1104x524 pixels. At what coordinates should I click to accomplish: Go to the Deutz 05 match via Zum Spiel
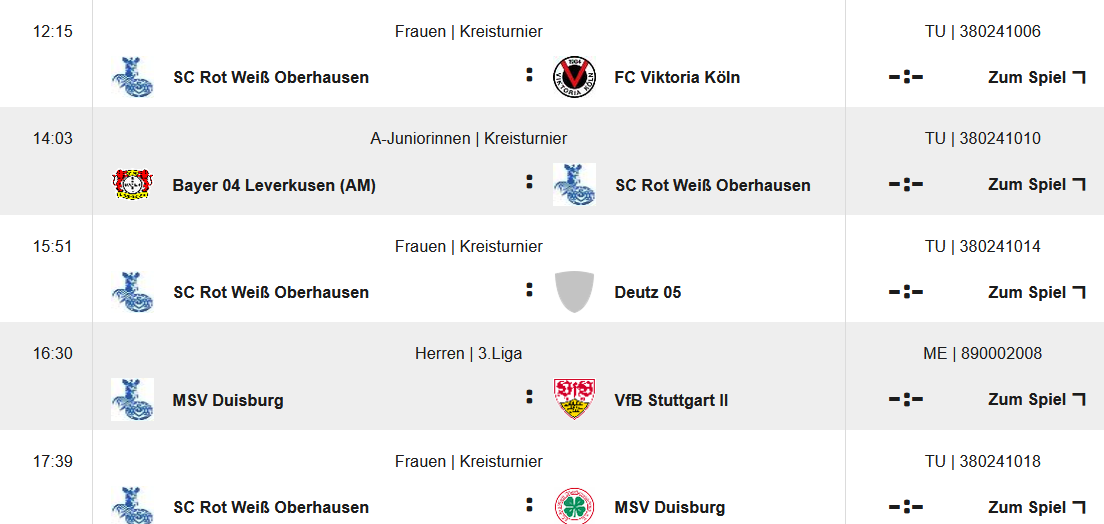pyautogui.click(x=1036, y=292)
